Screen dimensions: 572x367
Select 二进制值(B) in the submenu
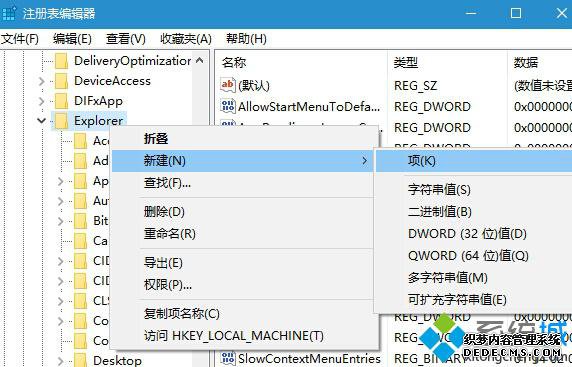(x=474, y=212)
